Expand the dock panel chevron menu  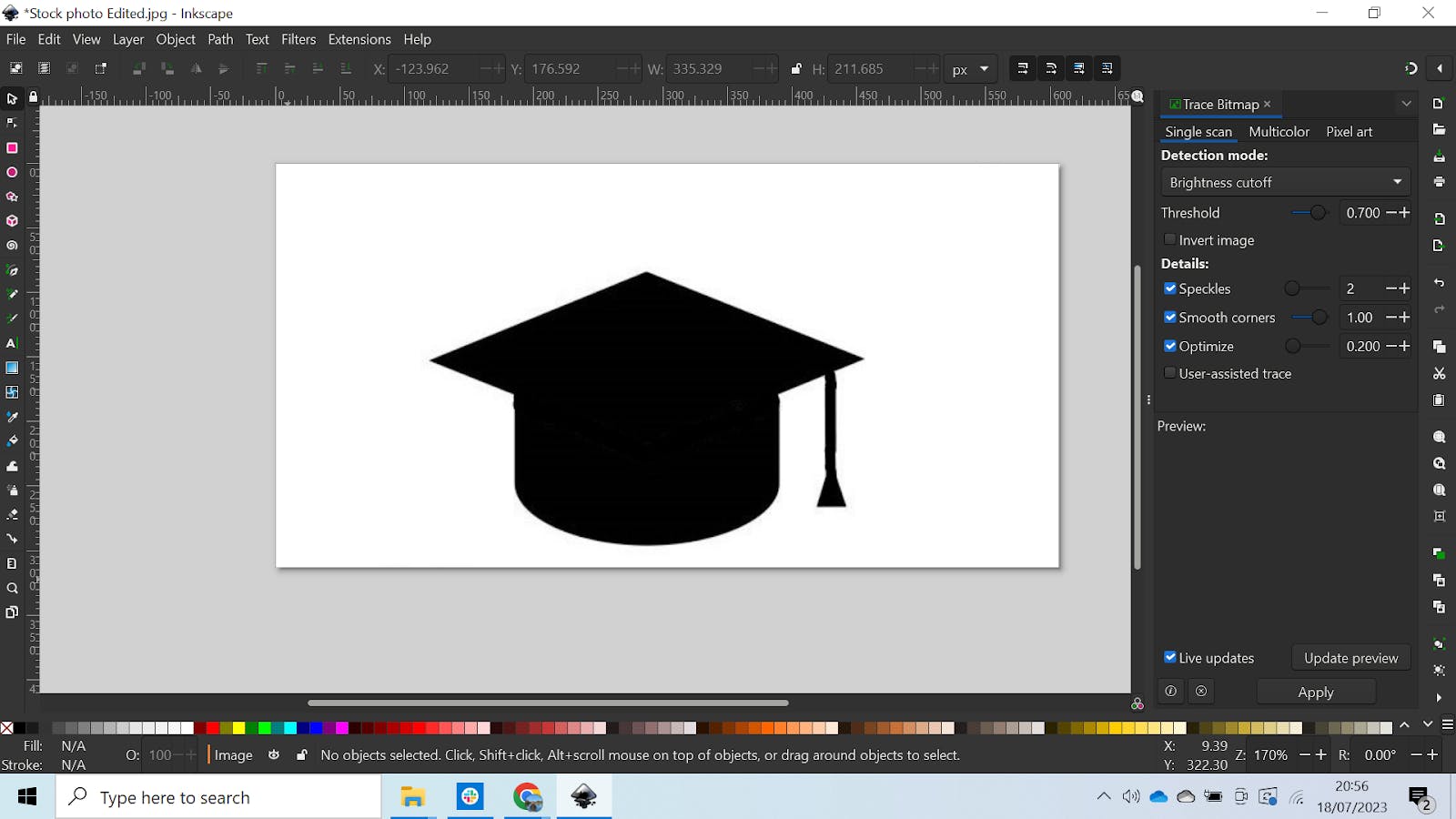click(1406, 104)
